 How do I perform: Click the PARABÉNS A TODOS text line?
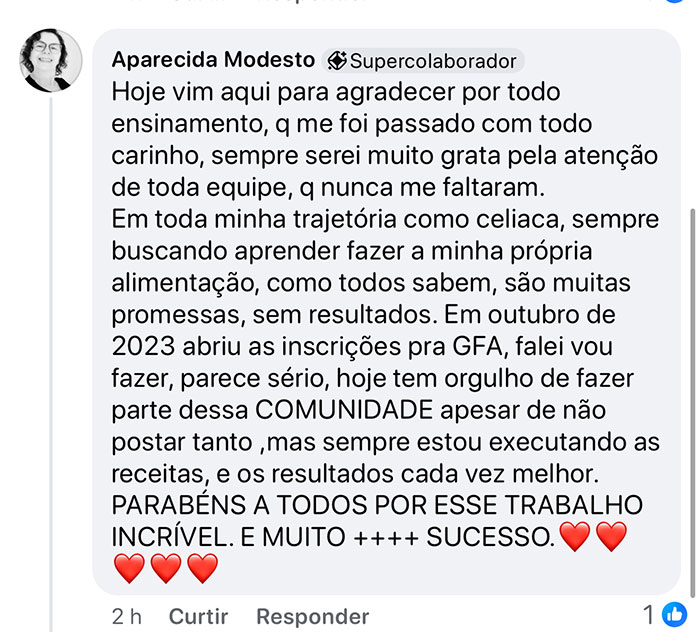click(x=377, y=505)
